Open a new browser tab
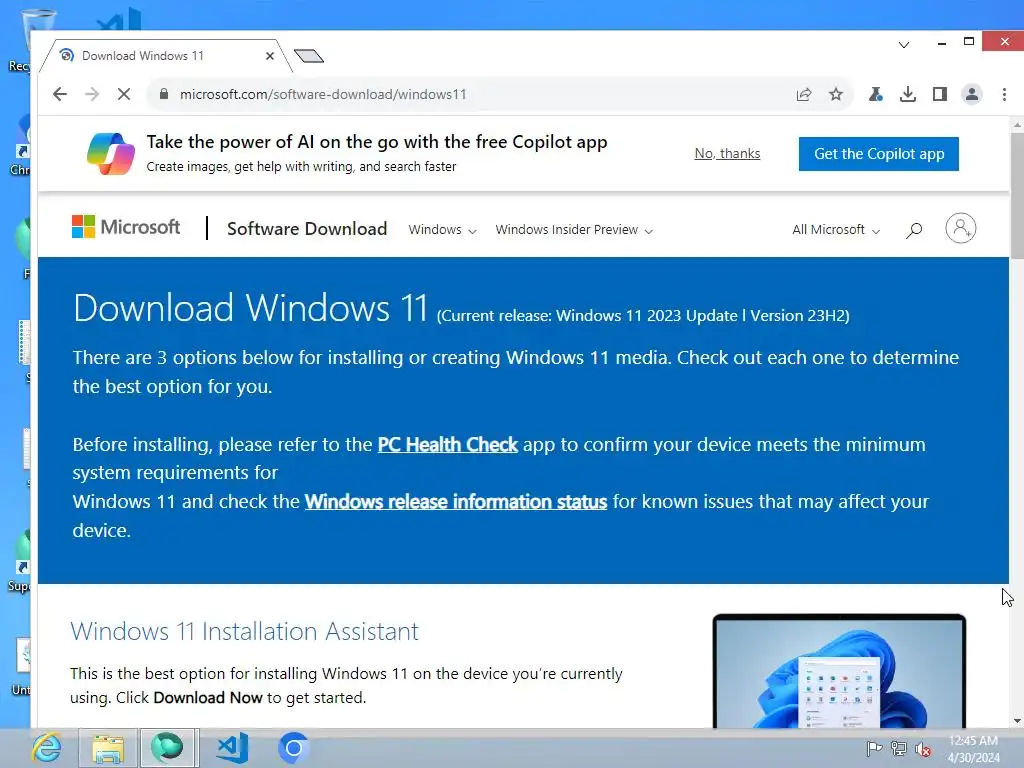This screenshot has width=1024, height=768. coord(309,56)
